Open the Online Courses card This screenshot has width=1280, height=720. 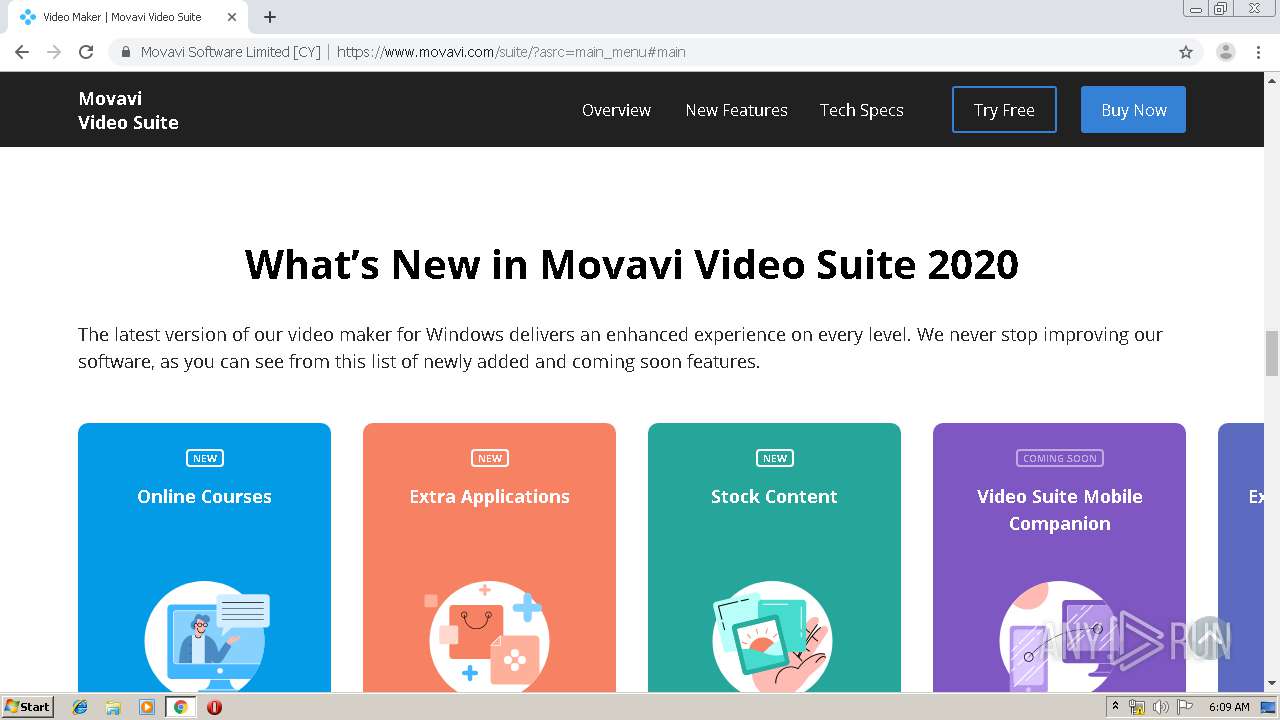204,557
